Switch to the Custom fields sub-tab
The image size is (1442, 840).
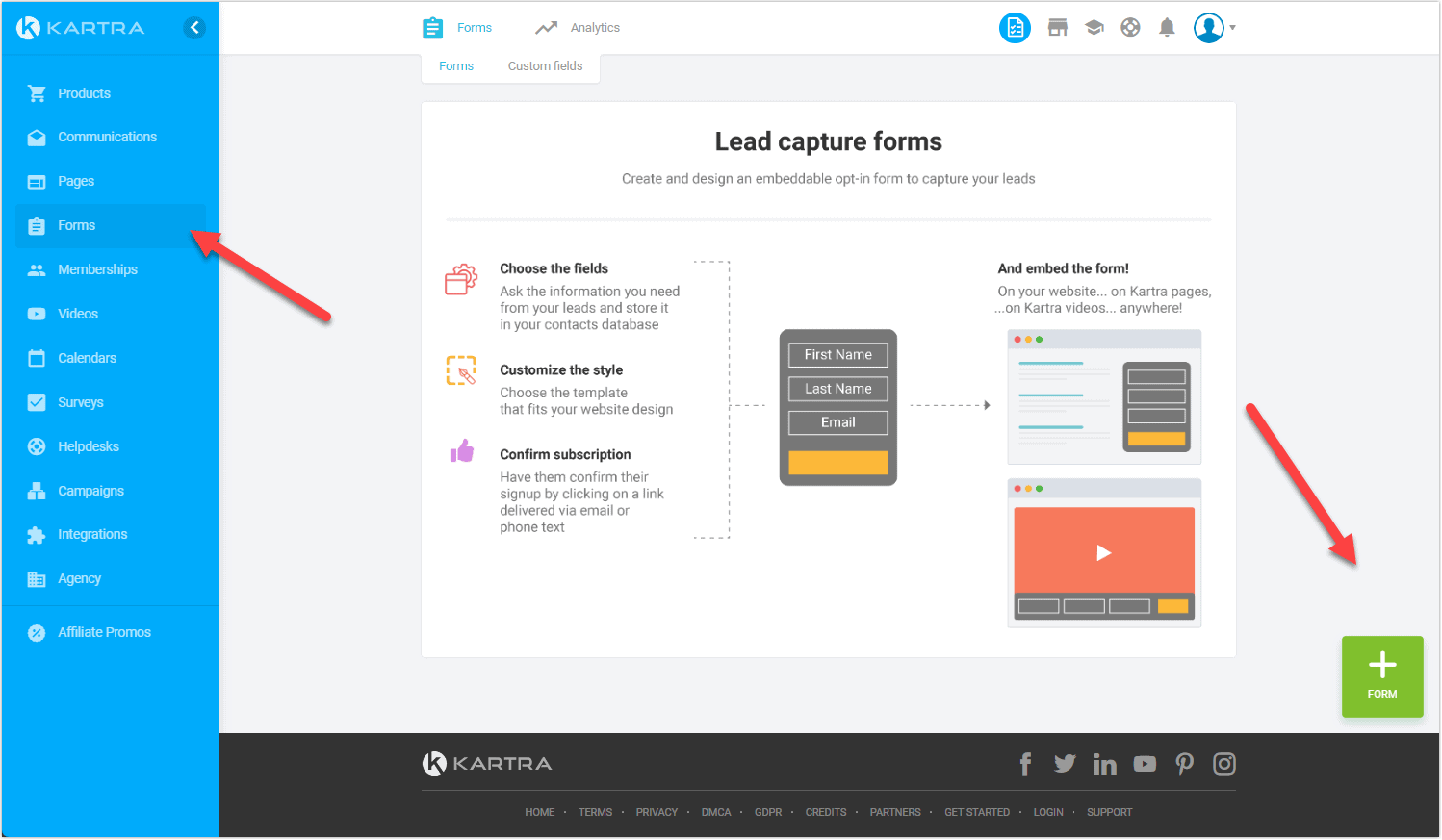tap(545, 66)
